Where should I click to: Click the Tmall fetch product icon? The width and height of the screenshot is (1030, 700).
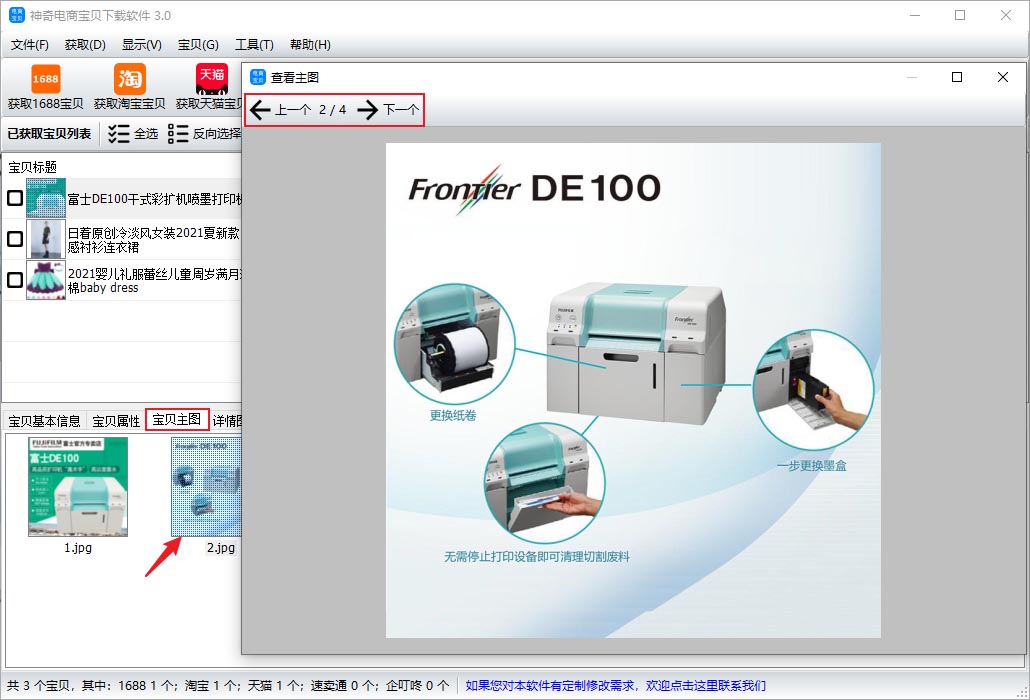(x=212, y=79)
